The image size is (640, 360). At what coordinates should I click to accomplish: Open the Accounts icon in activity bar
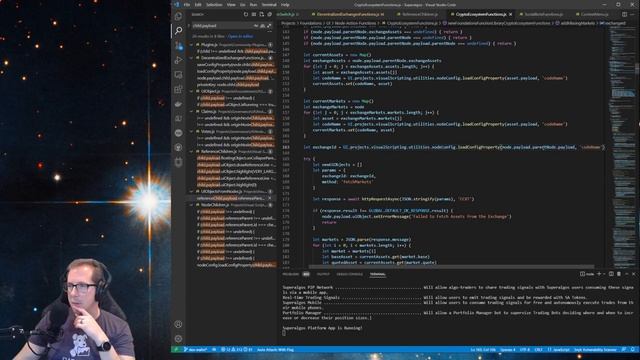[x=178, y=324]
